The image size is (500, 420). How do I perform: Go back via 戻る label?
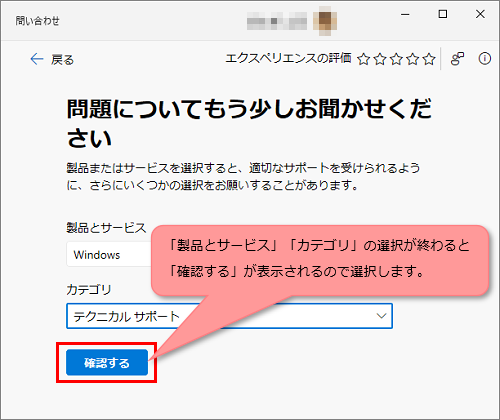click(62, 60)
